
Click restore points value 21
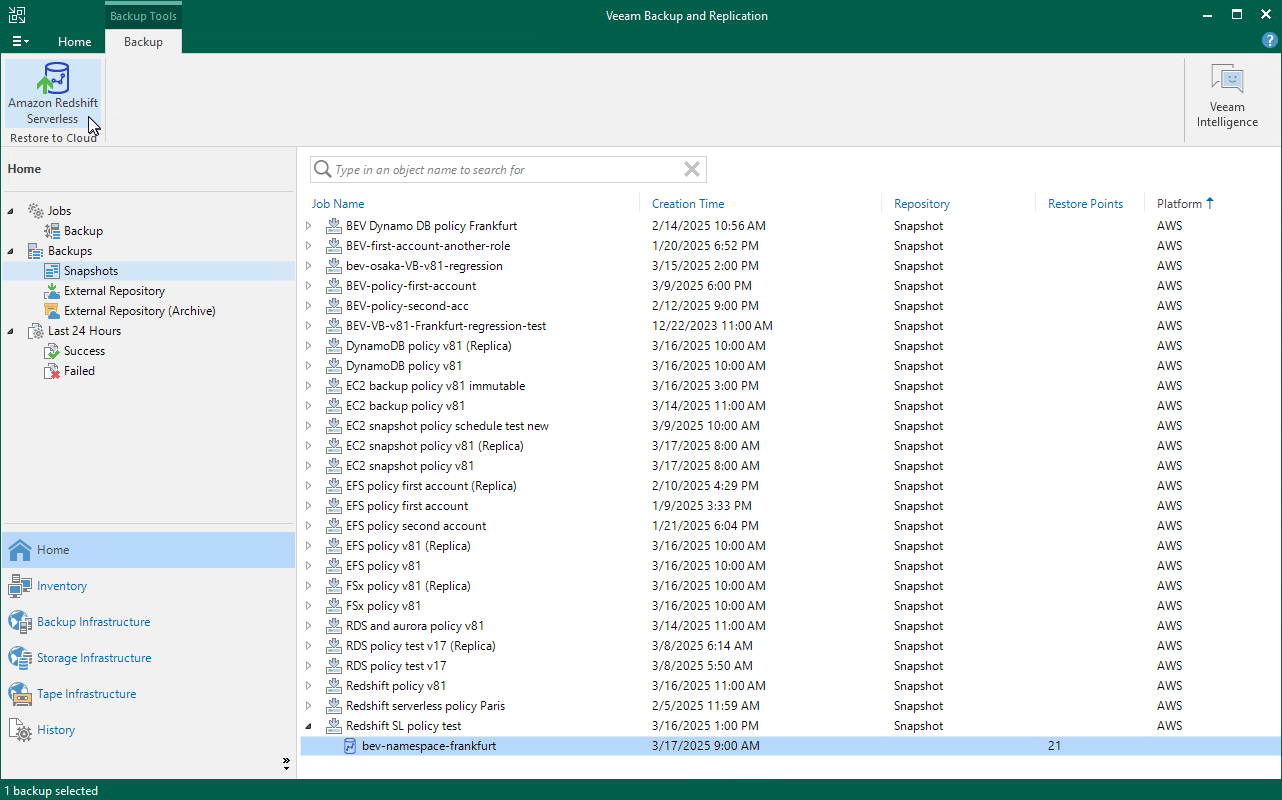pyautogui.click(x=1054, y=746)
